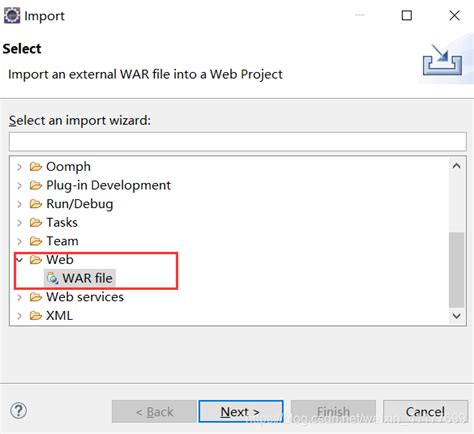Click the scrollbar up arrow in wizard list
Image resolution: width=474 pixels, height=434 pixels.
456,166
